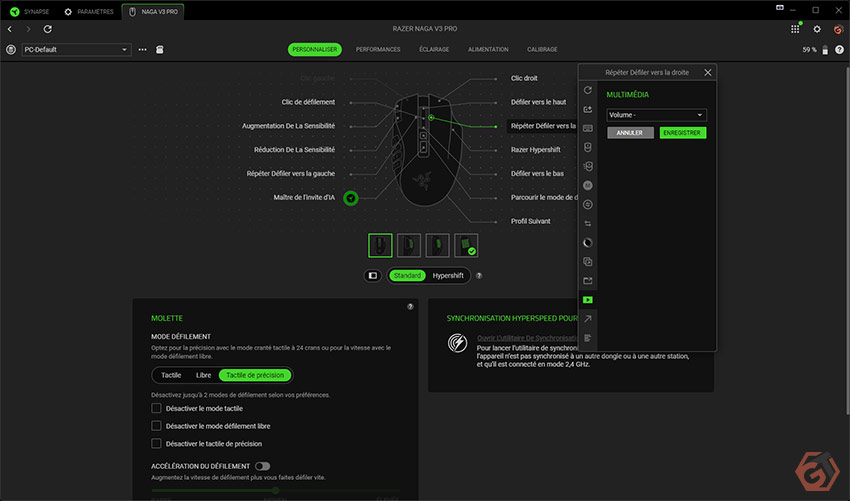Select Tactile de précision scroll mode
The height and width of the screenshot is (501, 850).
(x=255, y=375)
